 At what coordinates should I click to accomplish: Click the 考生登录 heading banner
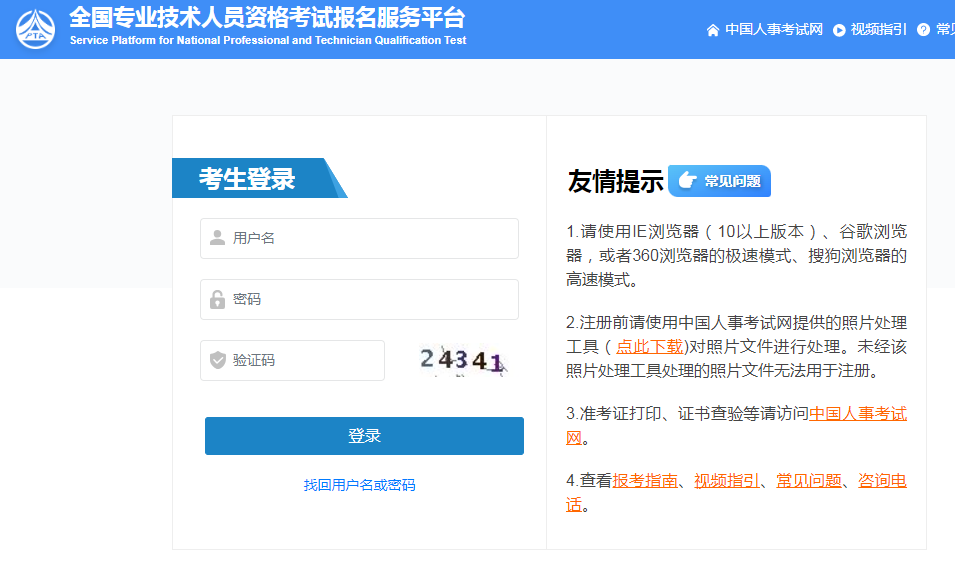[259, 178]
